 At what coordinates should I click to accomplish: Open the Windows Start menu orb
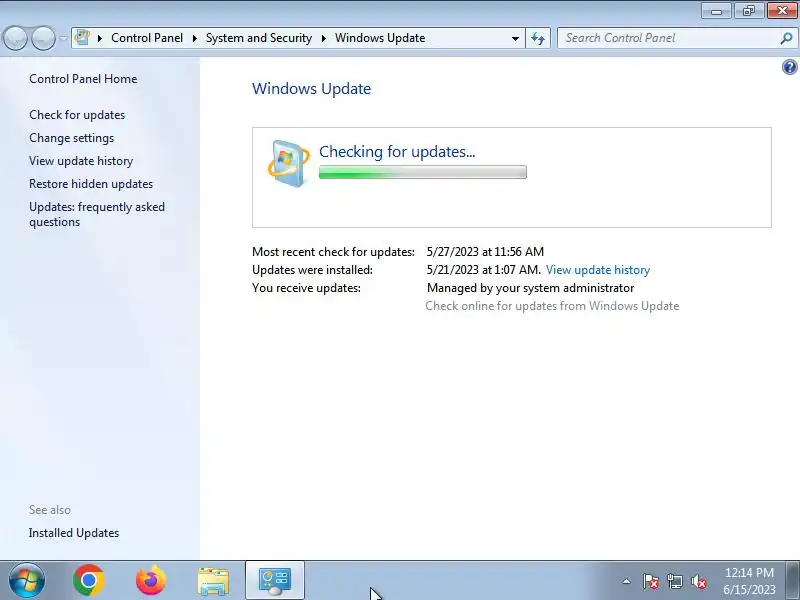tap(27, 580)
